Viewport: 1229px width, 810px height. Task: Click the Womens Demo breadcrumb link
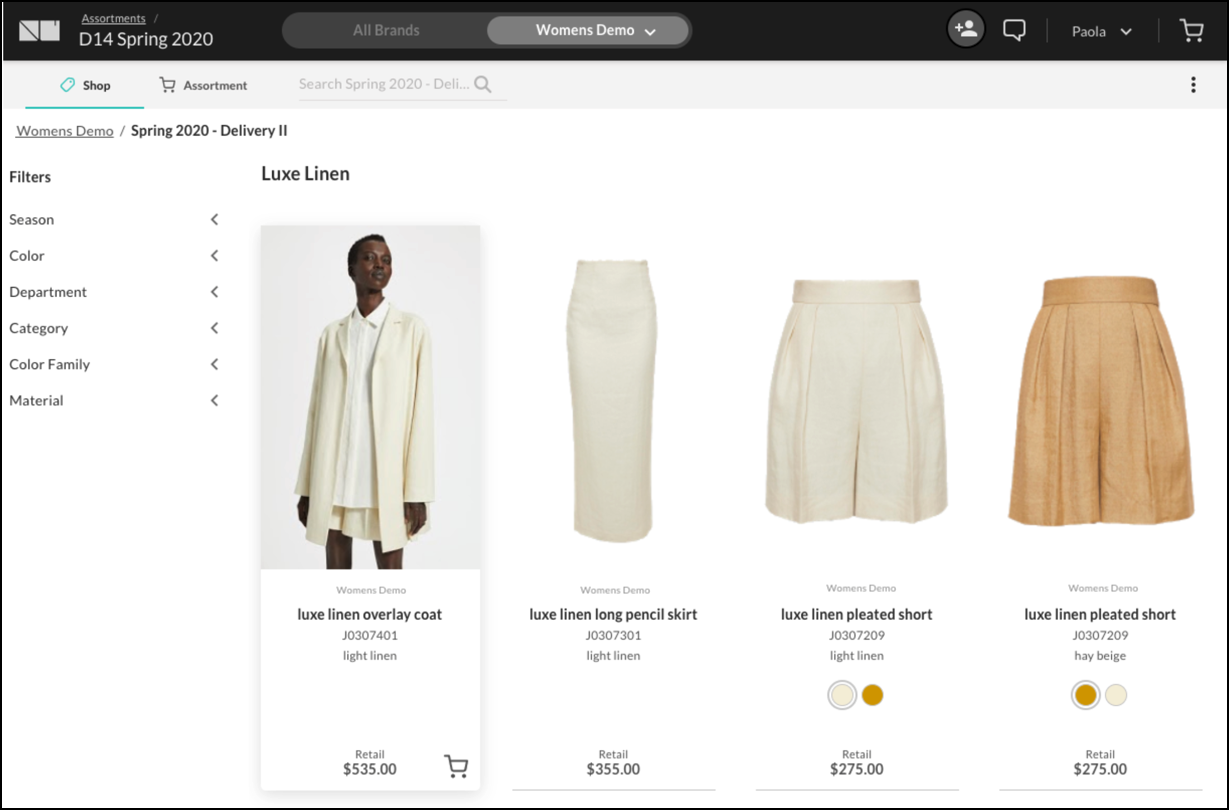click(65, 131)
